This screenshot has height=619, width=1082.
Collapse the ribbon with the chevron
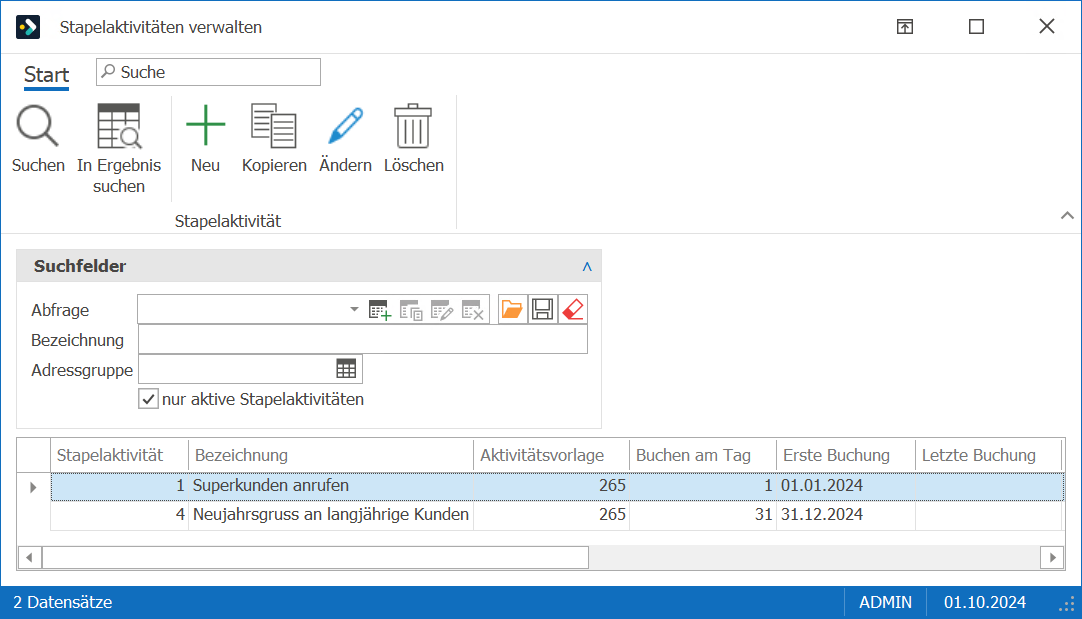pyautogui.click(x=1067, y=215)
